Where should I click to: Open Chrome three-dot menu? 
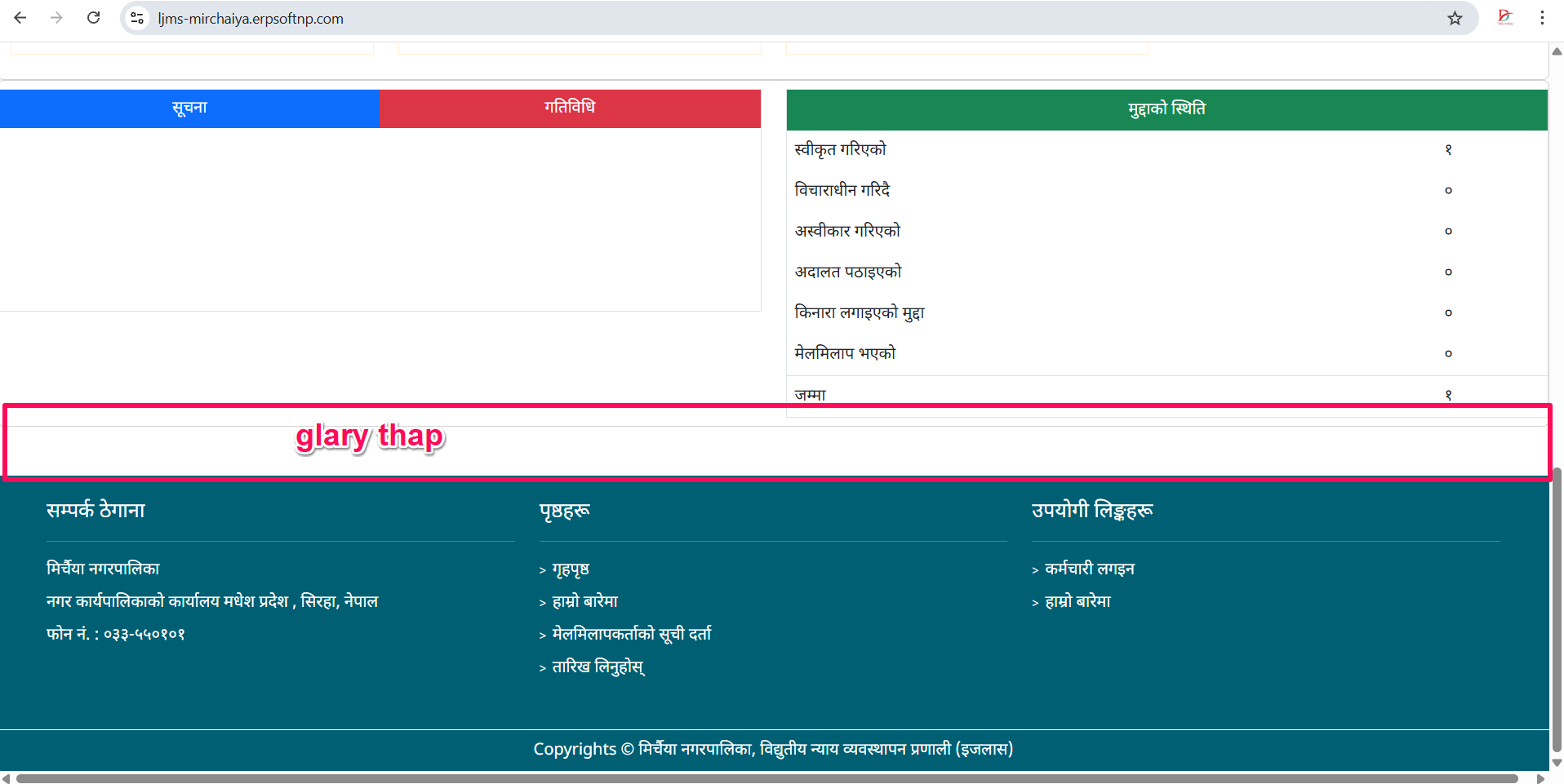(x=1542, y=18)
